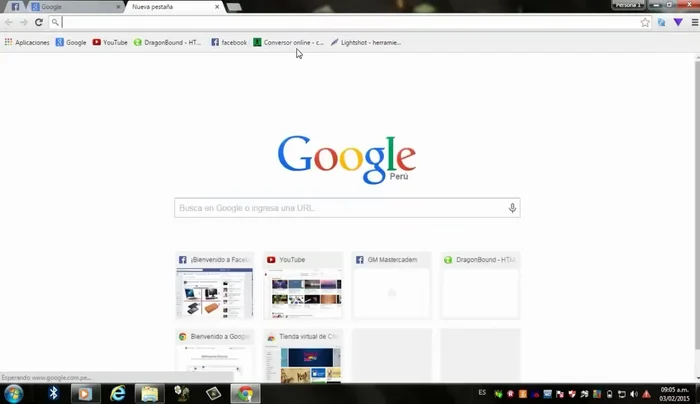This screenshot has height=404, width=700.
Task: Open the DragonBound bookmark
Action: tap(167, 42)
